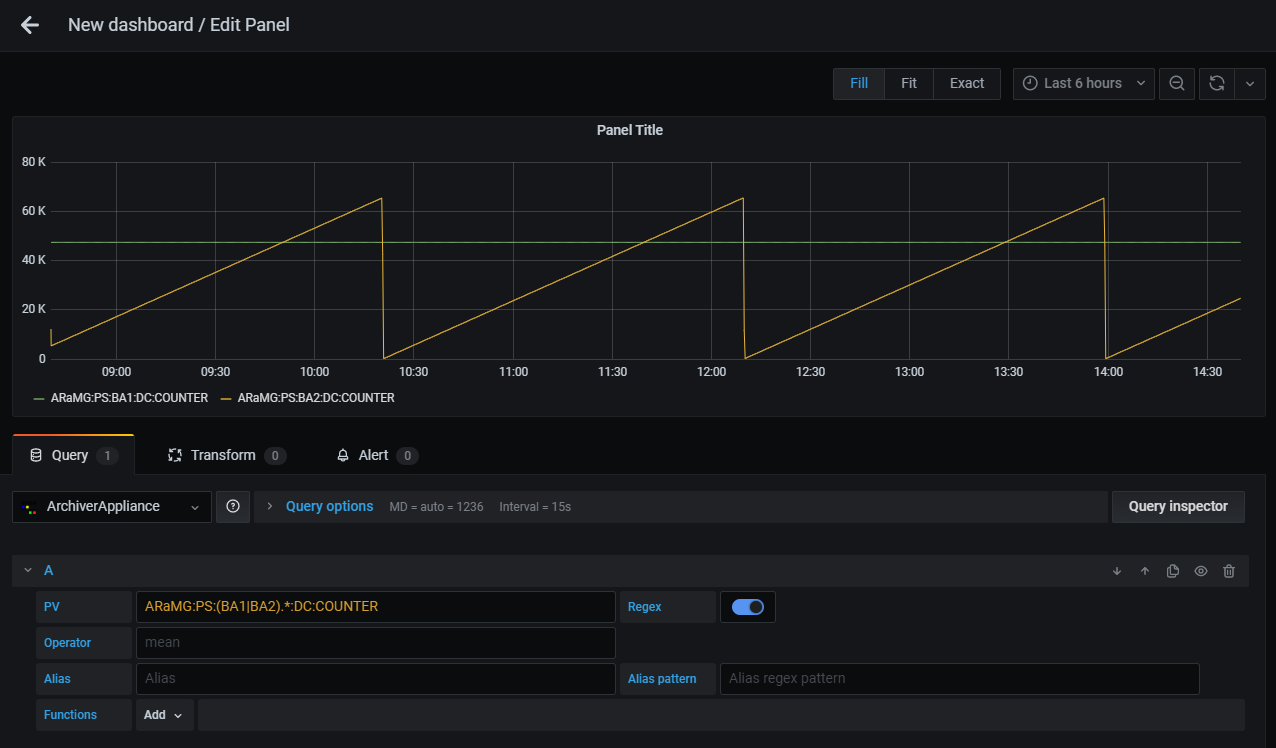Duplicate query A
This screenshot has height=748, width=1276.
point(1173,571)
